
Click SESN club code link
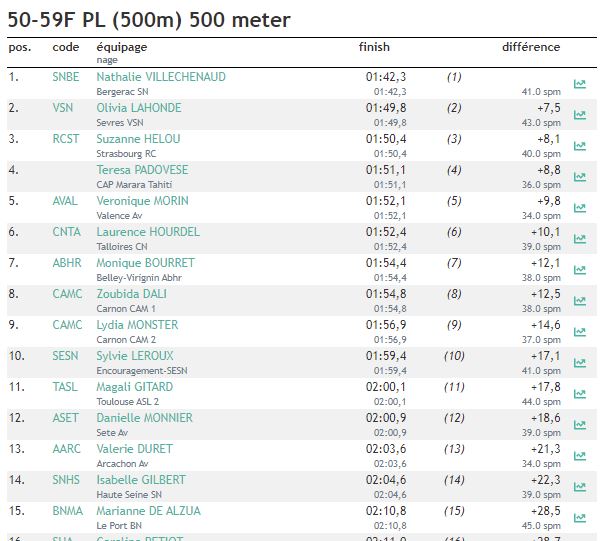point(65,356)
